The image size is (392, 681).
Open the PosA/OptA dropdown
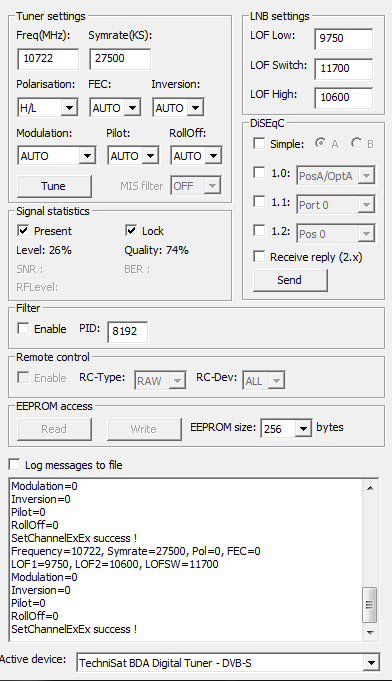click(x=336, y=176)
